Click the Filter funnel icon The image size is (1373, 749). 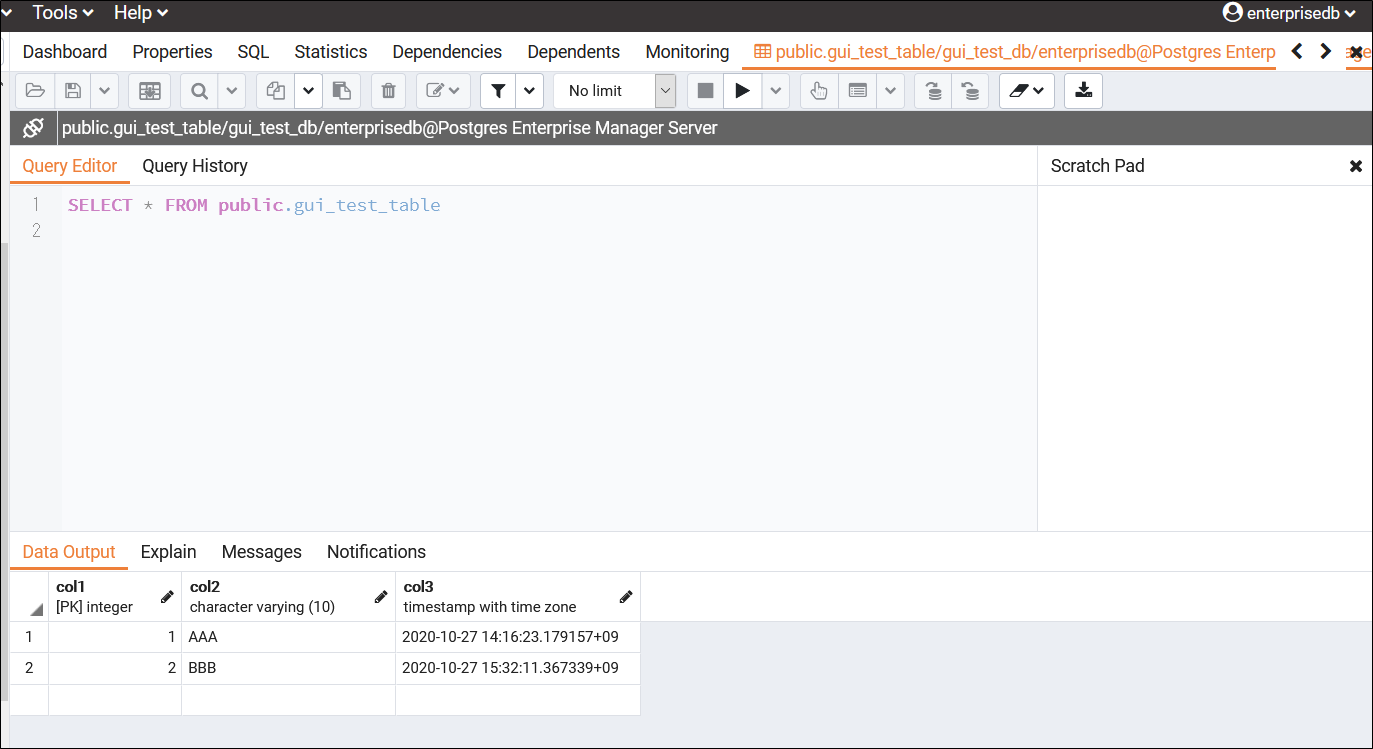[498, 91]
